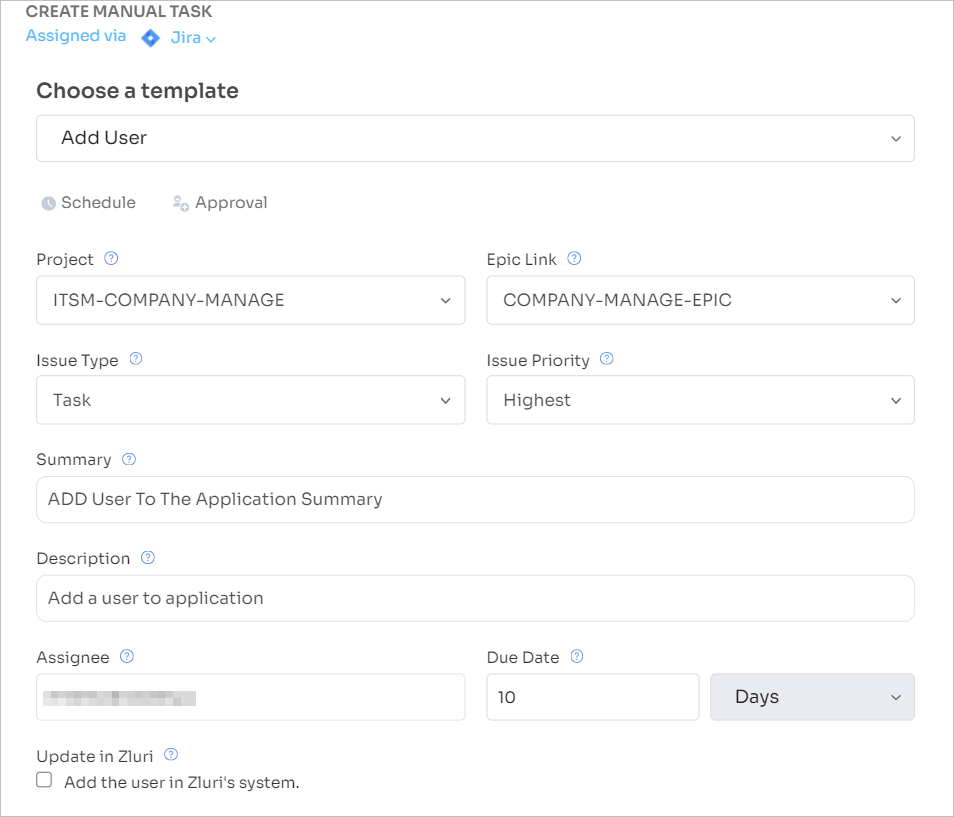Click the help icon next to Summary

pos(129,459)
